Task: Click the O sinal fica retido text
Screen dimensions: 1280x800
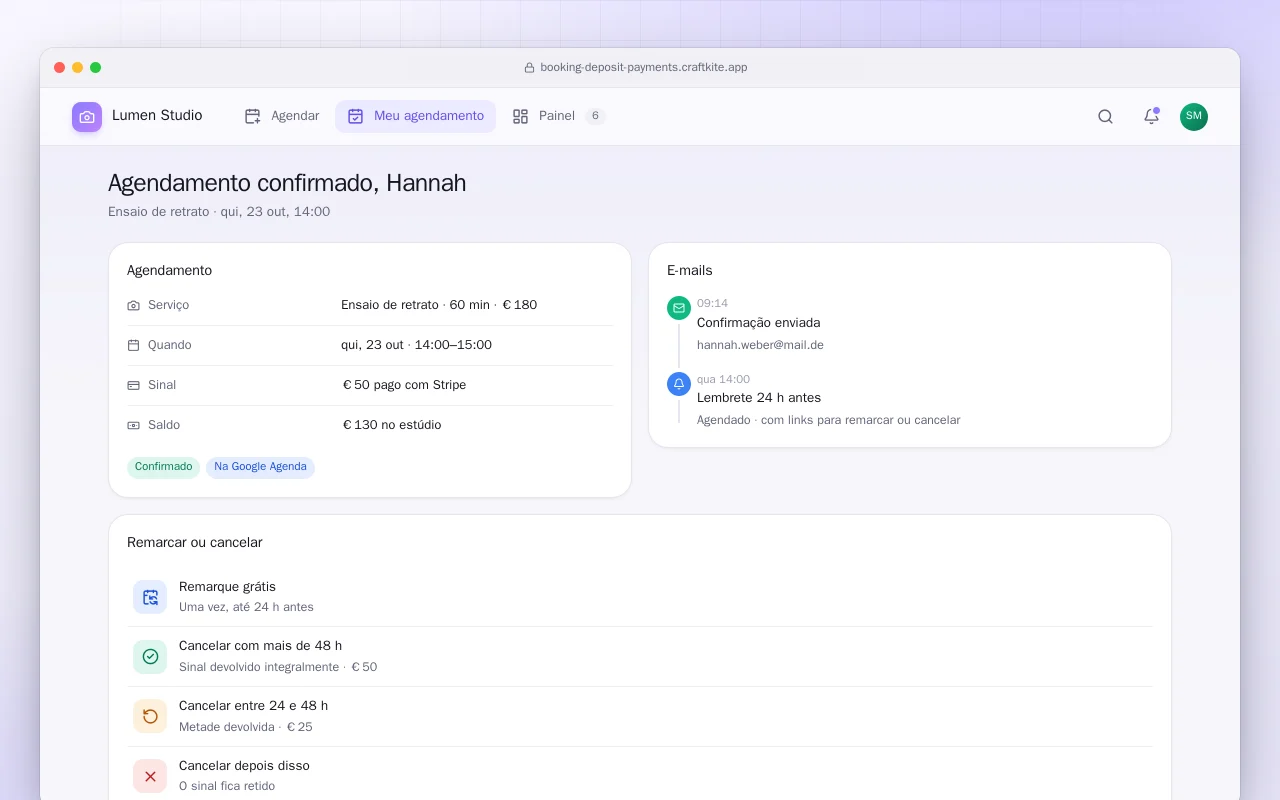Action: point(227,786)
